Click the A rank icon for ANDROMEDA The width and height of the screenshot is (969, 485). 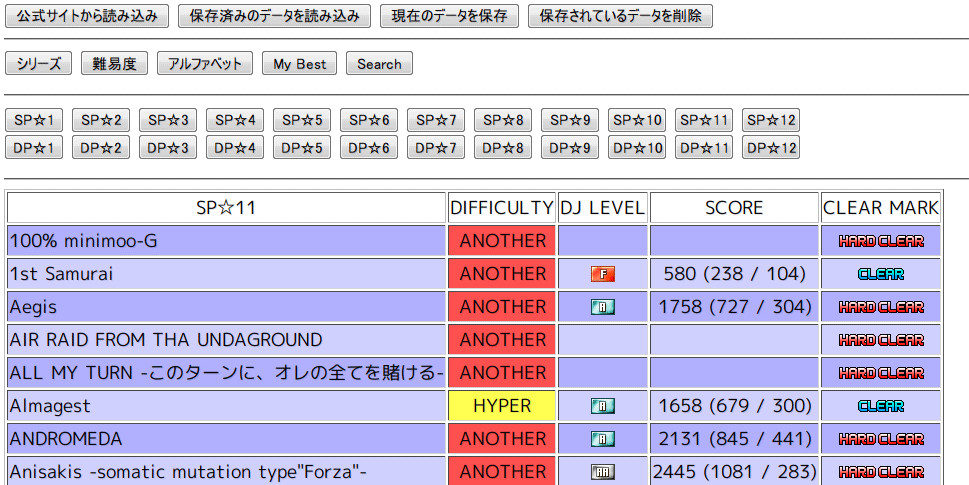[603, 439]
